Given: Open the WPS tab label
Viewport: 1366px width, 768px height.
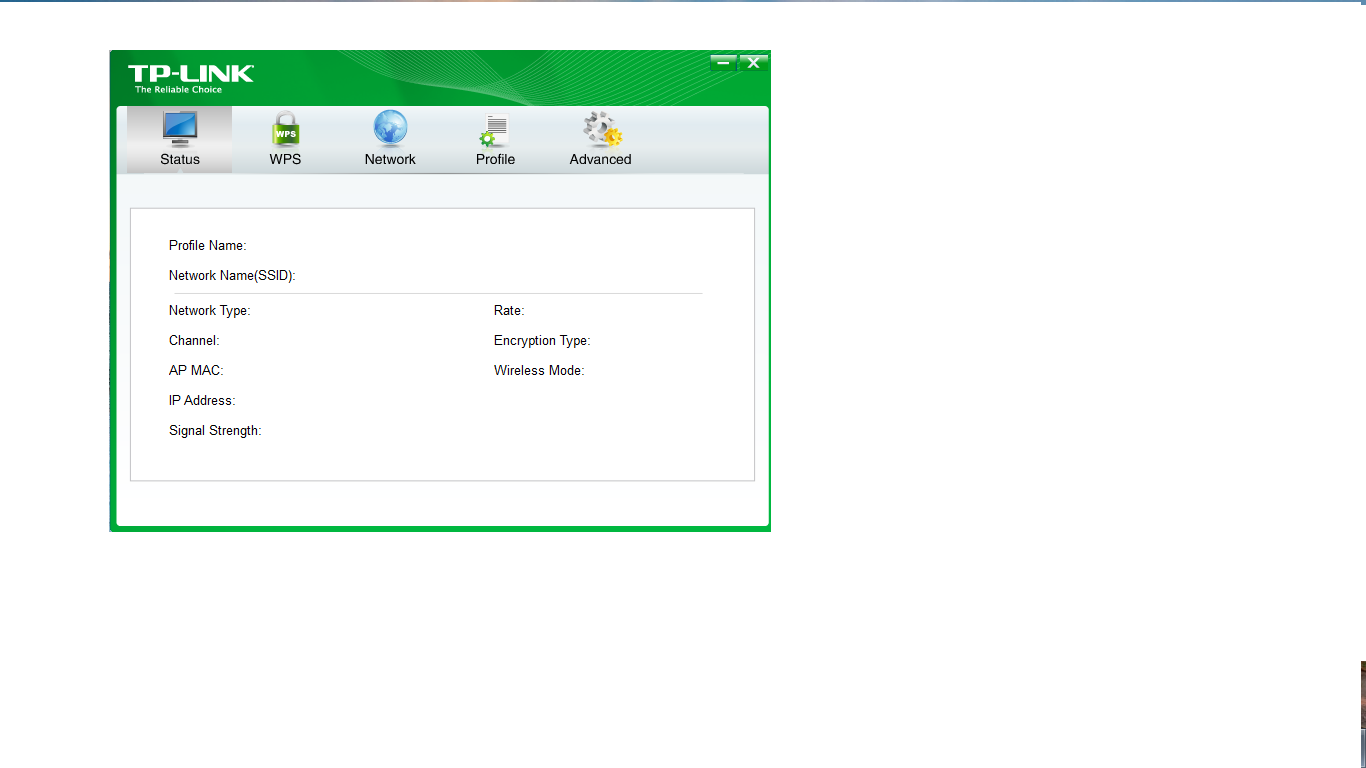Looking at the screenshot, I should (x=285, y=159).
